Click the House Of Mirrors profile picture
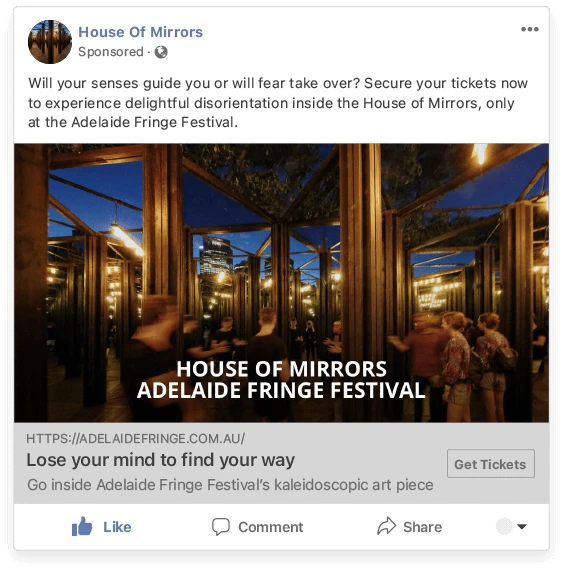 click(x=50, y=42)
